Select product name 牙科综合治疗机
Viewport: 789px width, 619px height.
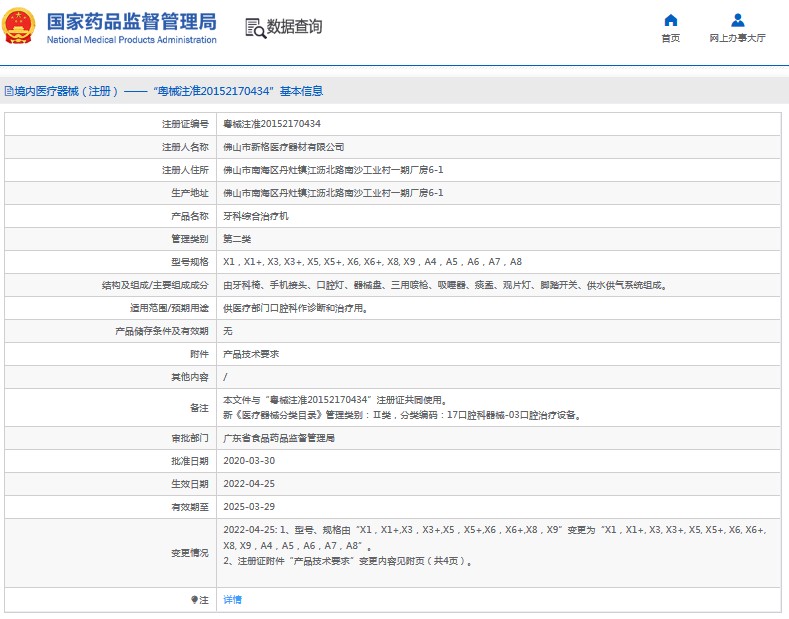click(256, 216)
